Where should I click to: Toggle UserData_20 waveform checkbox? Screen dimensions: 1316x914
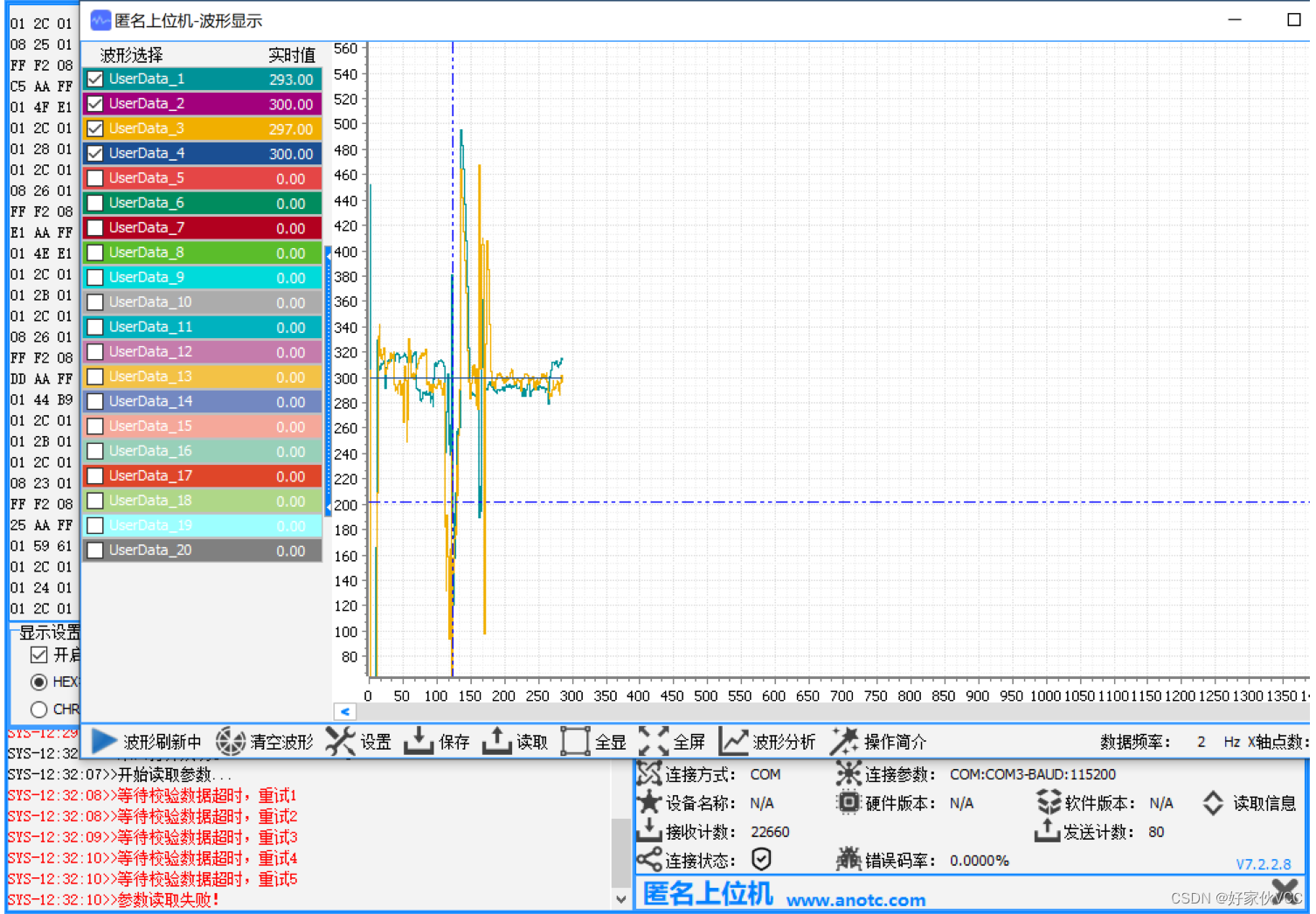[x=95, y=550]
